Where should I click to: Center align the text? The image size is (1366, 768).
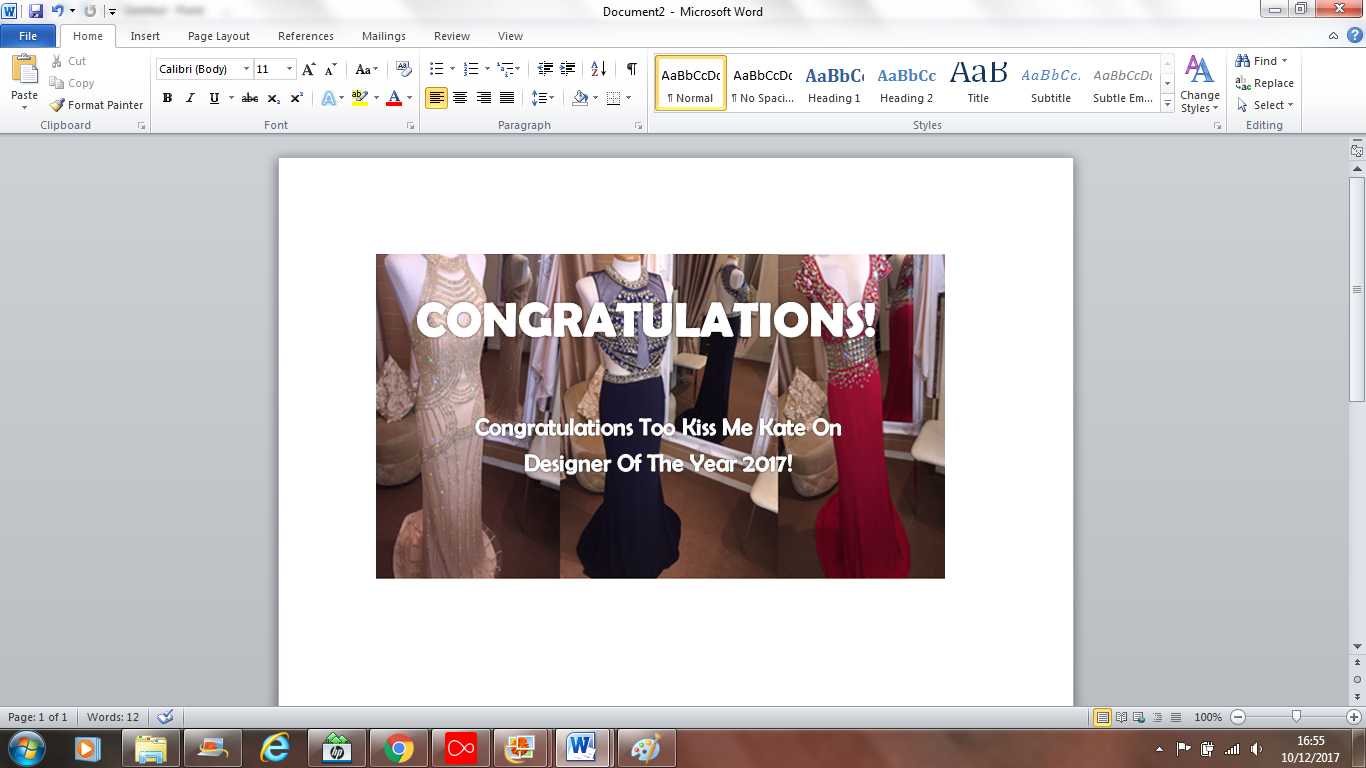pos(460,98)
